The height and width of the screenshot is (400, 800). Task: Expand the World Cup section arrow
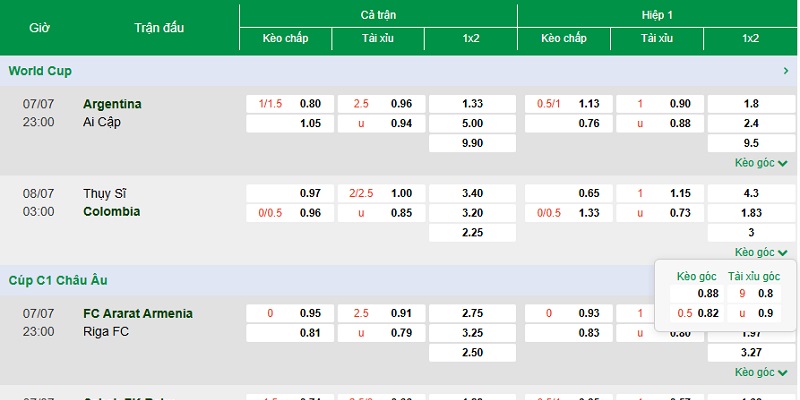[x=786, y=71]
